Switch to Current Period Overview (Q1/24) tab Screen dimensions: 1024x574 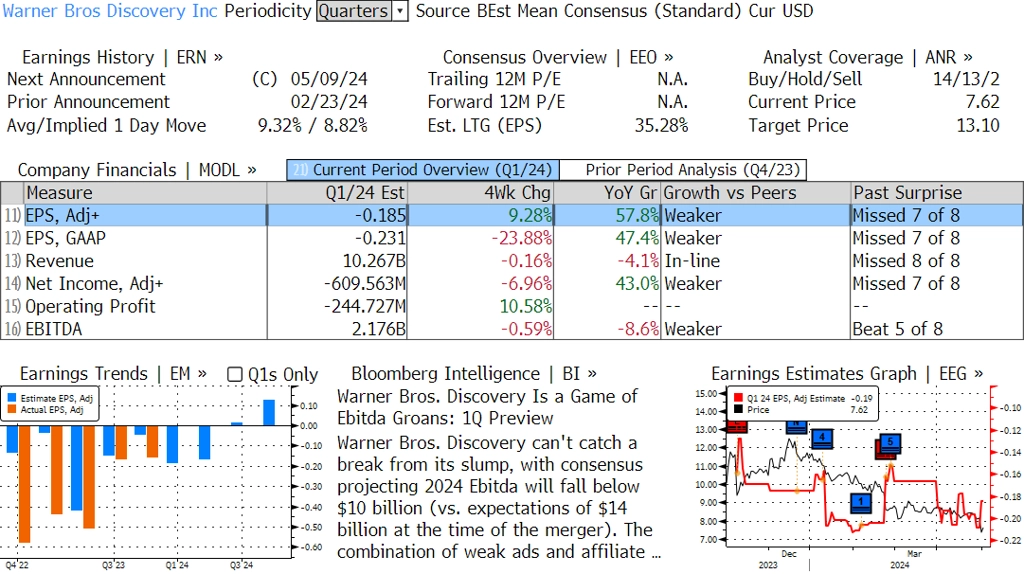[423, 170]
